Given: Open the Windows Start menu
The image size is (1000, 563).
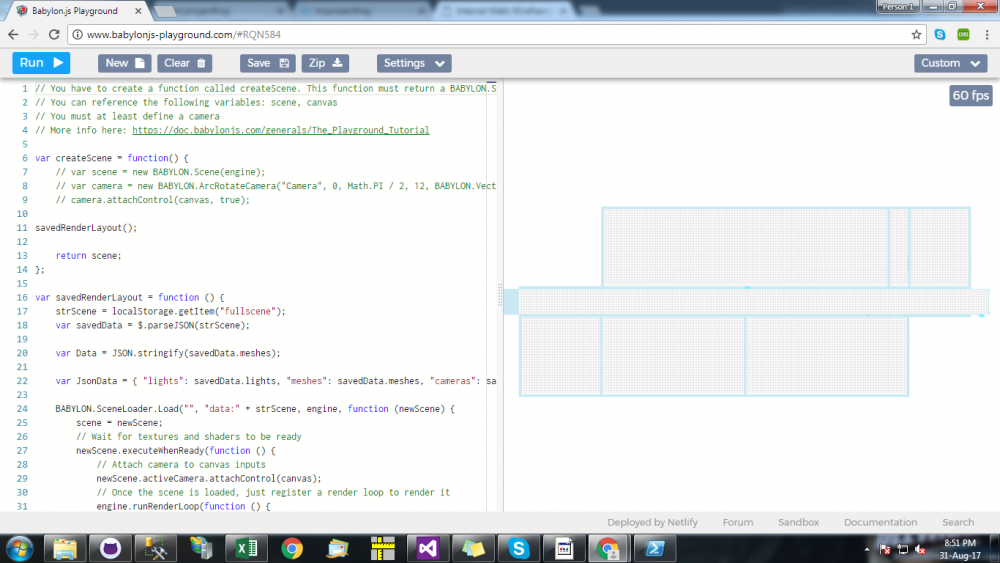Looking at the screenshot, I should click(19, 548).
